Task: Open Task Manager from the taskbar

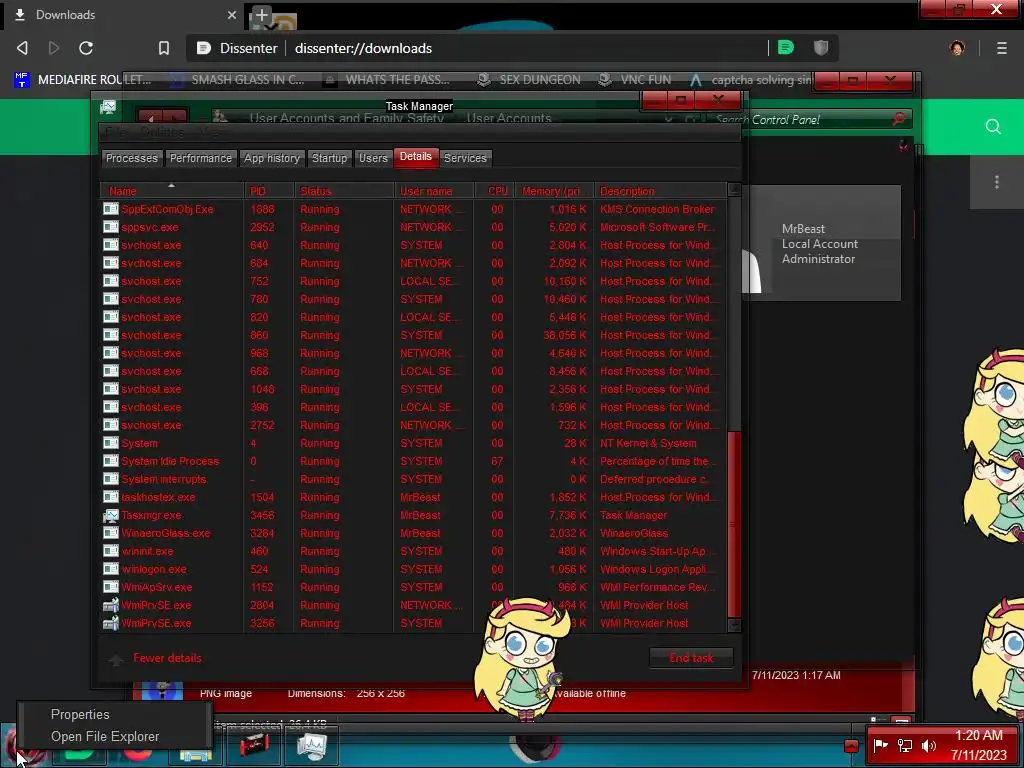Action: (x=312, y=746)
